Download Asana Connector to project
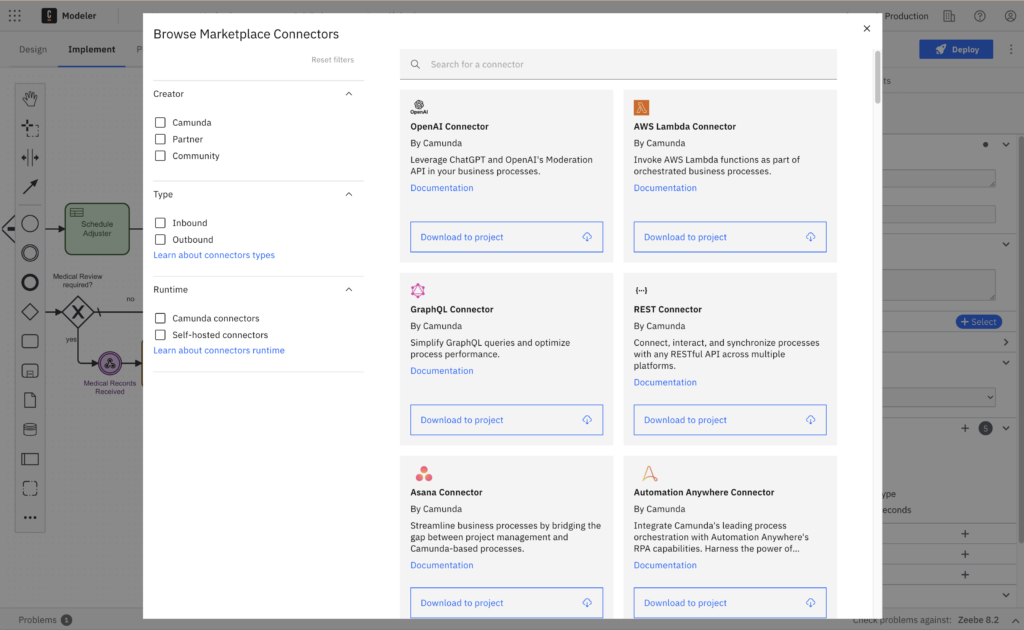The width and height of the screenshot is (1024, 630). pos(506,603)
